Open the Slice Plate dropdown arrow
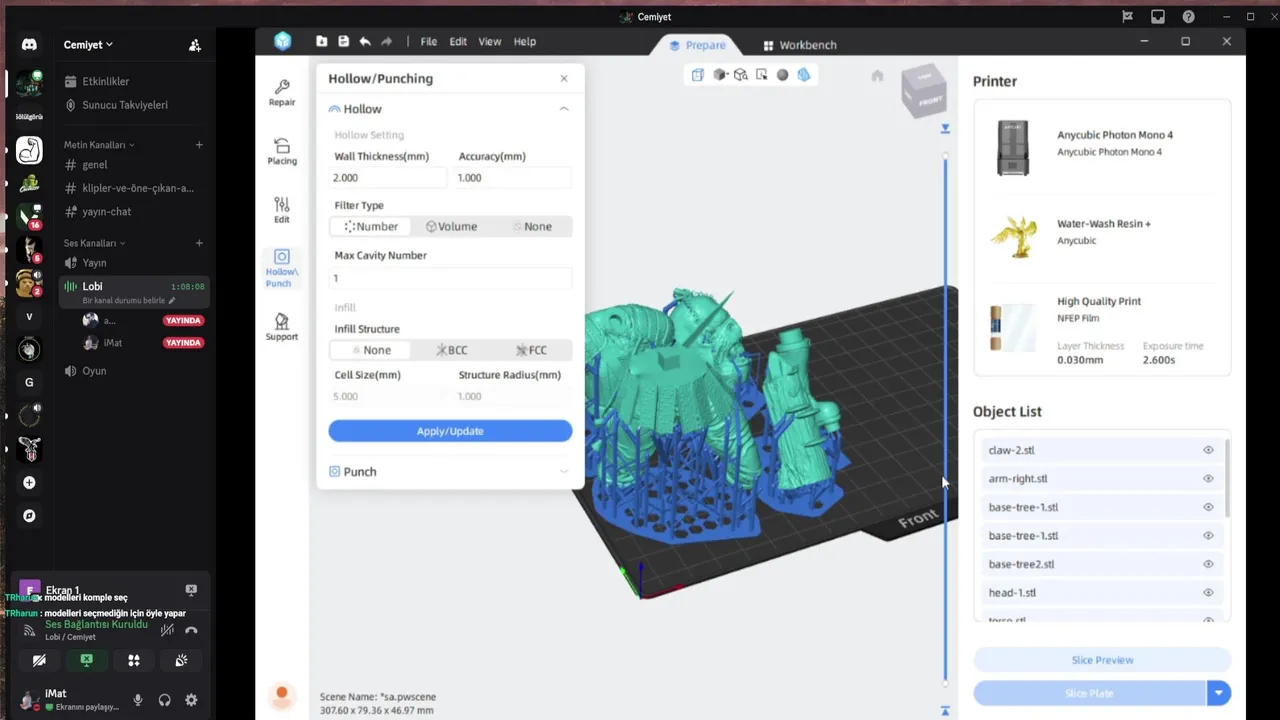The width and height of the screenshot is (1280, 720). 1218,693
